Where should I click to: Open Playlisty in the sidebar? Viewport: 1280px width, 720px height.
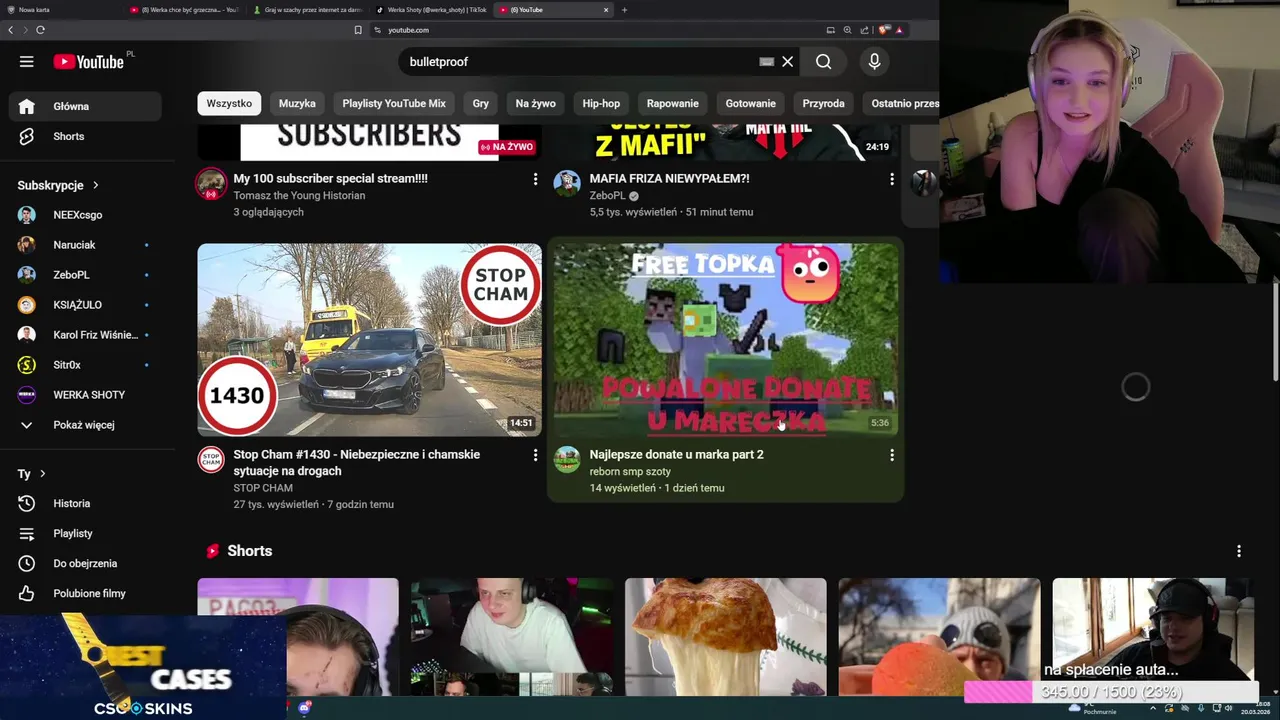pyautogui.click(x=85, y=533)
